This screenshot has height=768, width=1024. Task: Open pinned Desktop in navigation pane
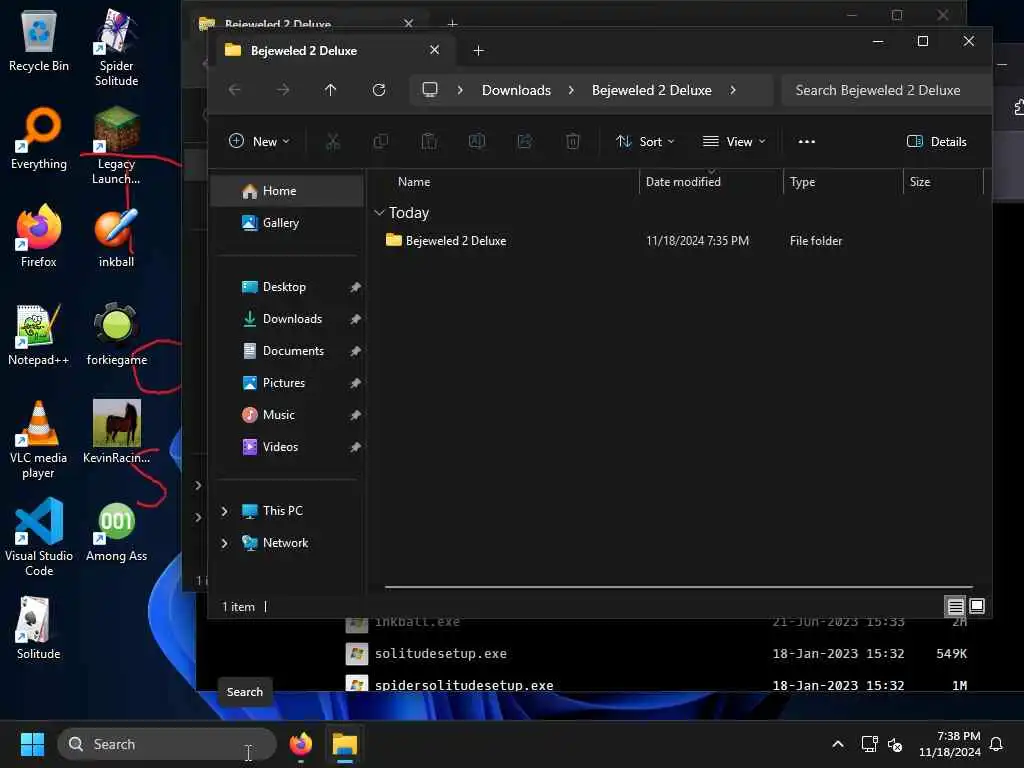(287, 287)
